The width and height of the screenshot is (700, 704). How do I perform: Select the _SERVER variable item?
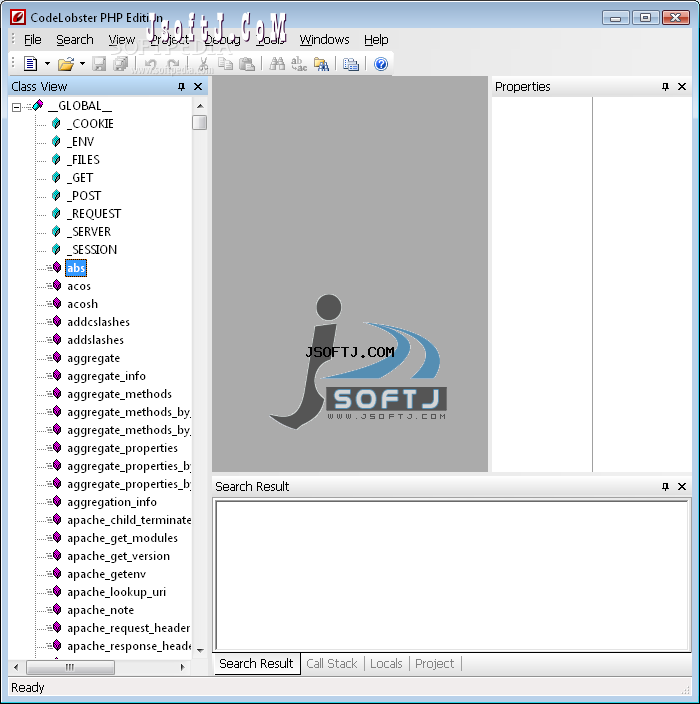pyautogui.click(x=89, y=232)
